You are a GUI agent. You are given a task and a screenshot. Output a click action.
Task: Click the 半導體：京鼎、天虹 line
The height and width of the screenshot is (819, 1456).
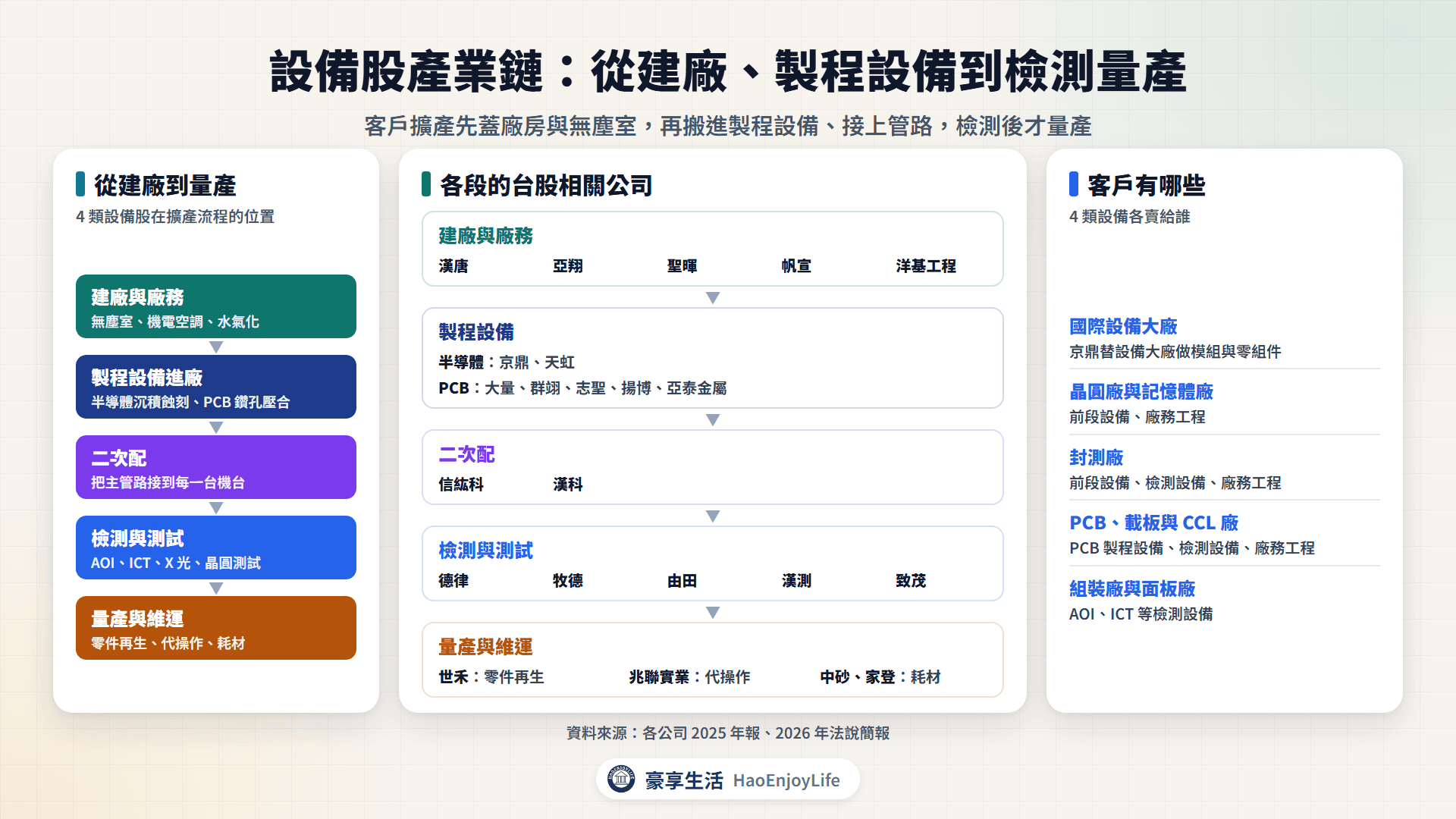[507, 362]
